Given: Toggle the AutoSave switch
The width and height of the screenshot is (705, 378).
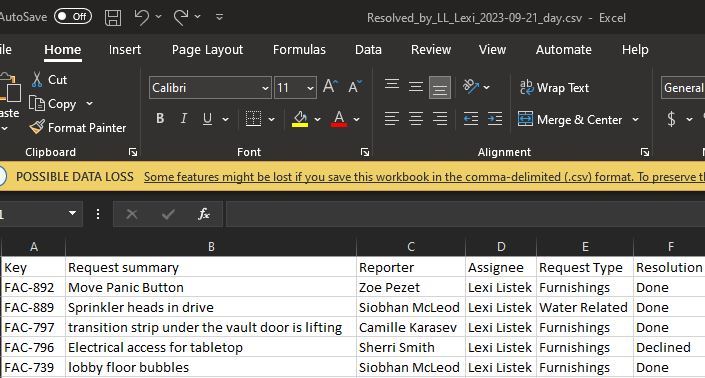Looking at the screenshot, I should tap(73, 17).
